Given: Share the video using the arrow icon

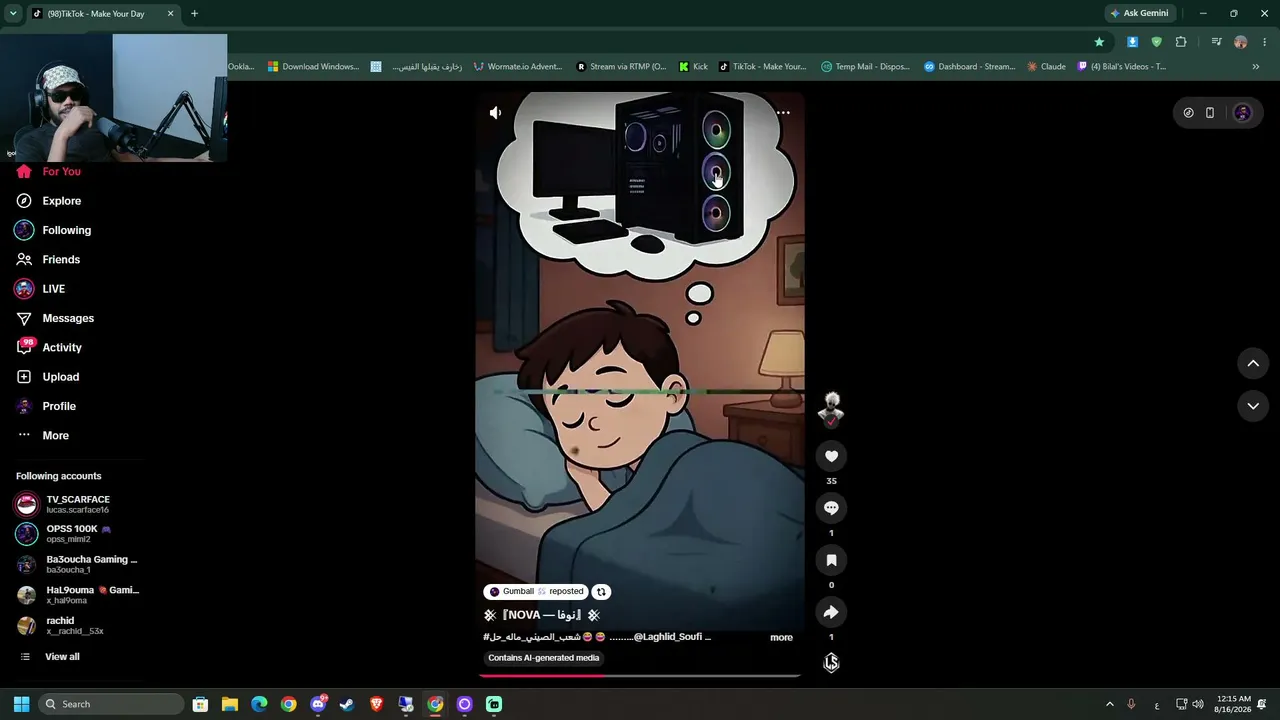Looking at the screenshot, I should point(831,612).
